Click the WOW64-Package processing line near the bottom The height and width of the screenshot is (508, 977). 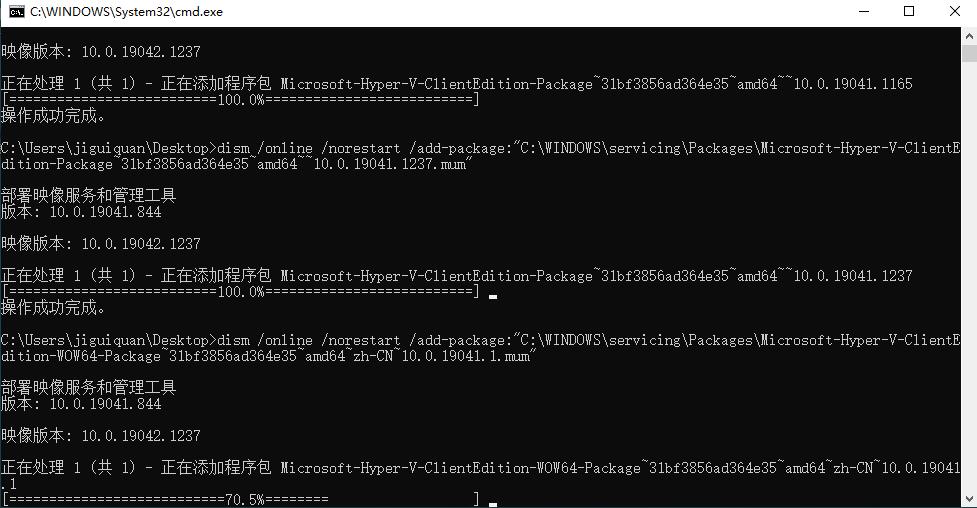click(480, 475)
